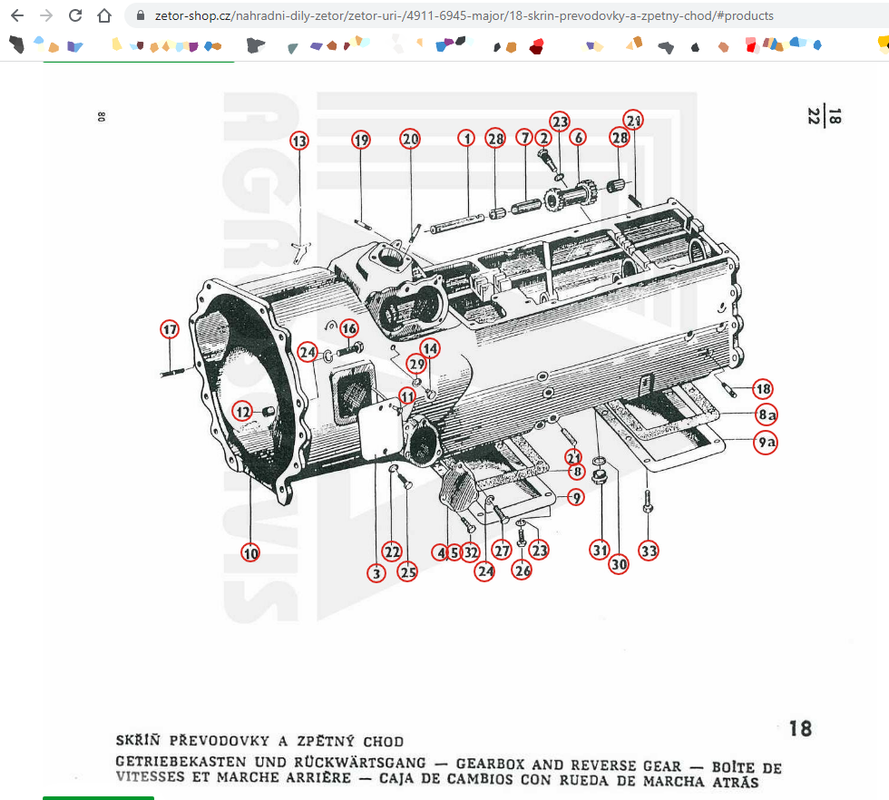Select part callout 16 in diagram

(x=349, y=328)
